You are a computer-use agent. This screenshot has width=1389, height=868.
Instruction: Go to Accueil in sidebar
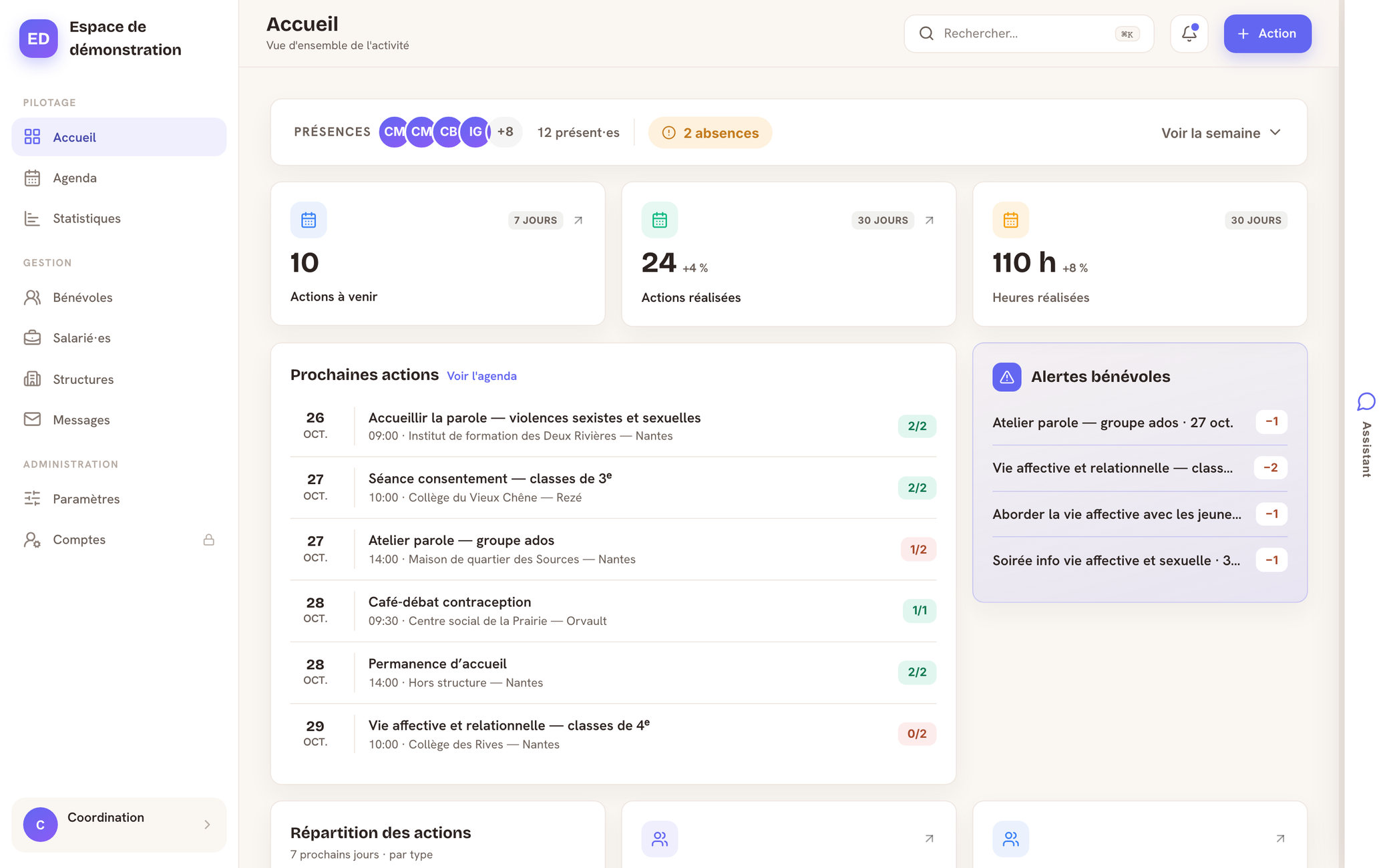[x=119, y=137]
